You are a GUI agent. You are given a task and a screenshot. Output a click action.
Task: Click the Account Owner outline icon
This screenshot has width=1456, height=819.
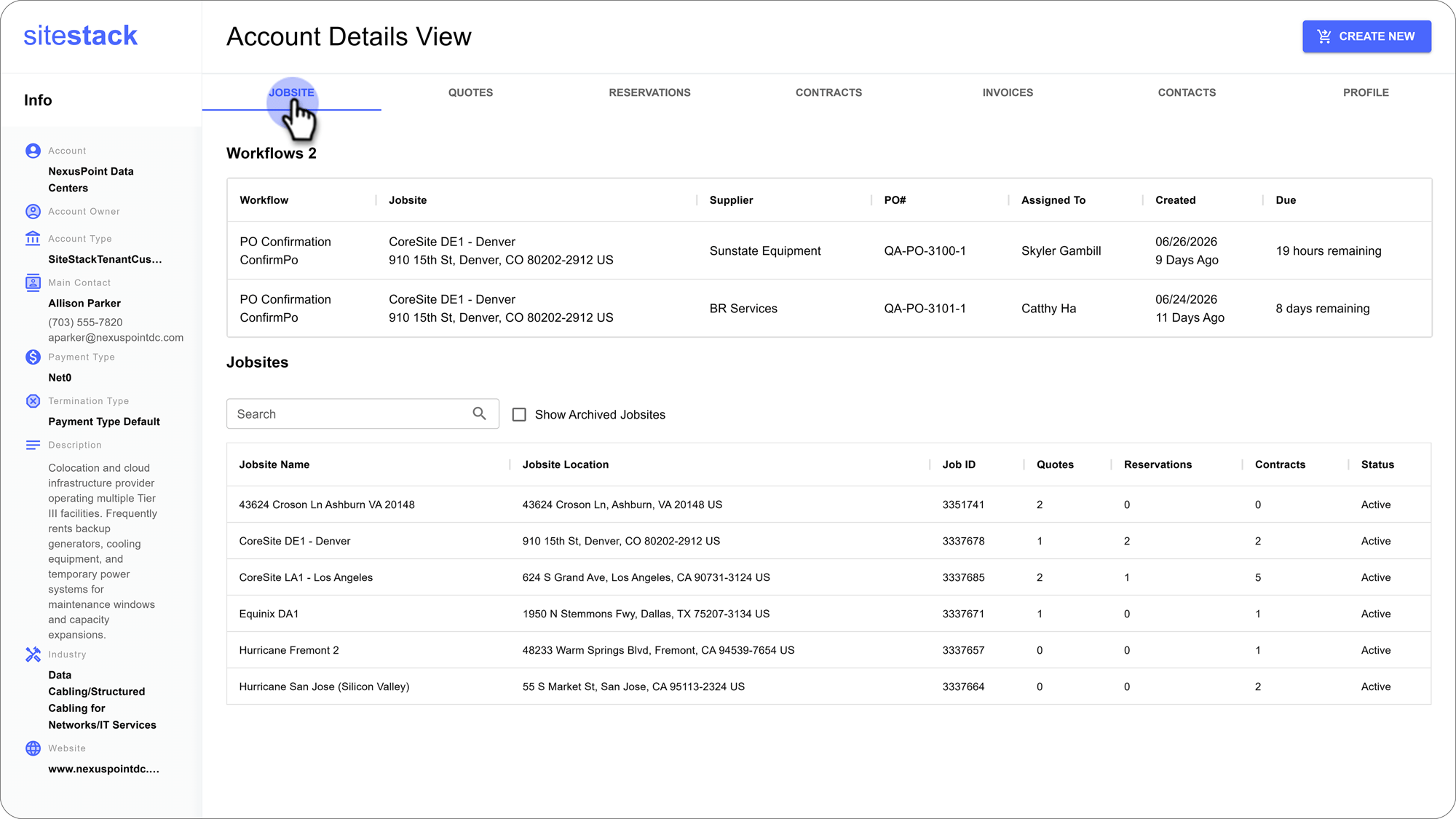pyautogui.click(x=33, y=211)
